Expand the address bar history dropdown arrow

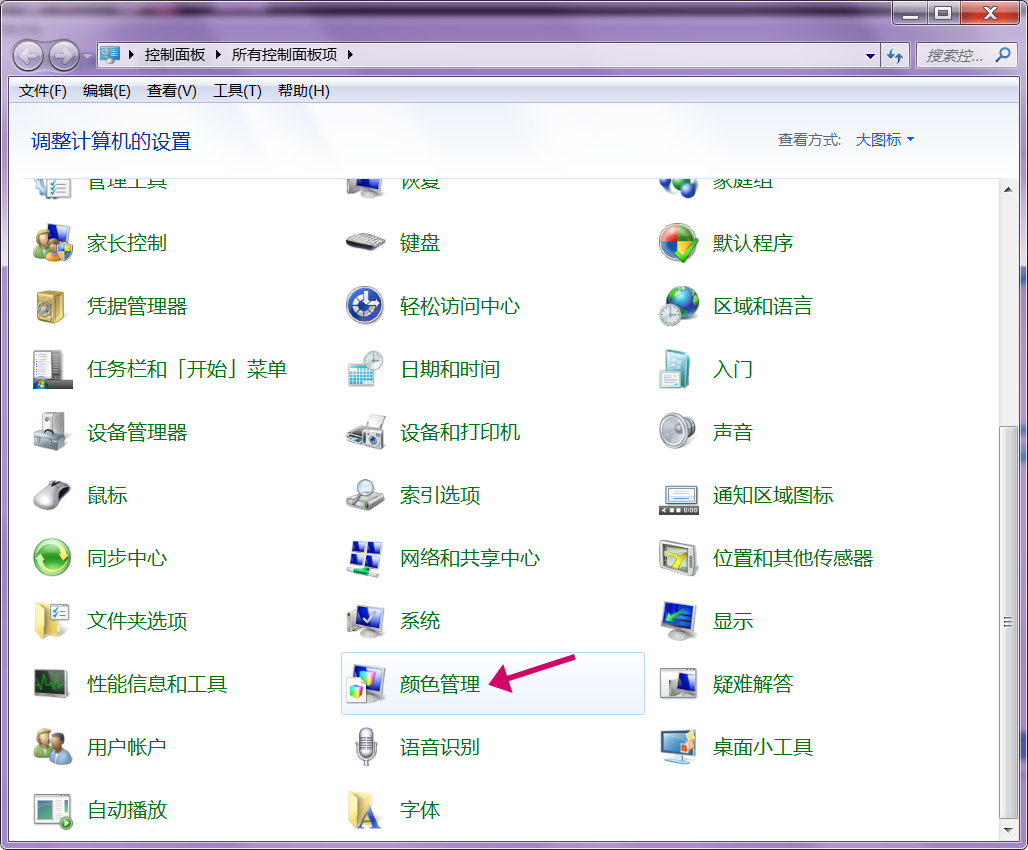(870, 56)
